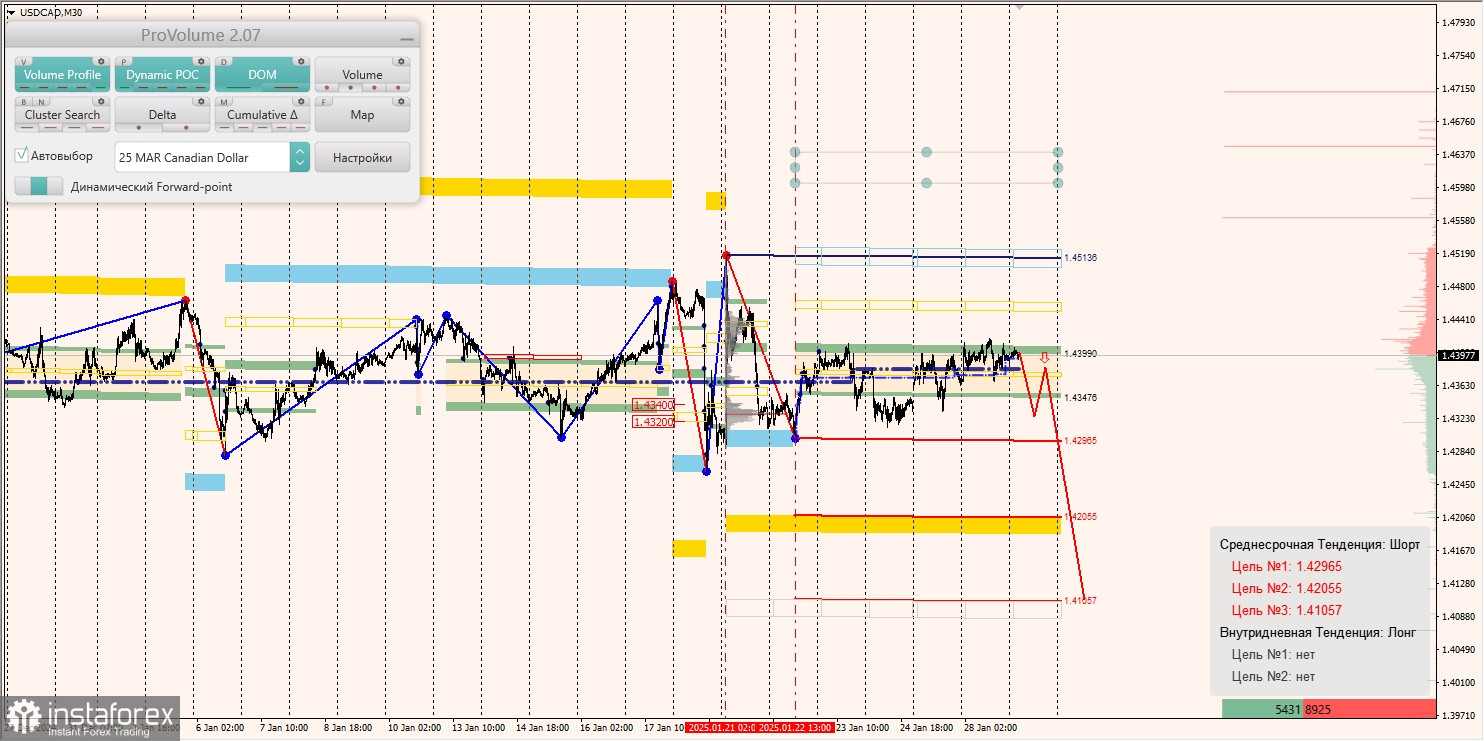Click the B hotkey badge on Cluster Search

click(x=24, y=102)
